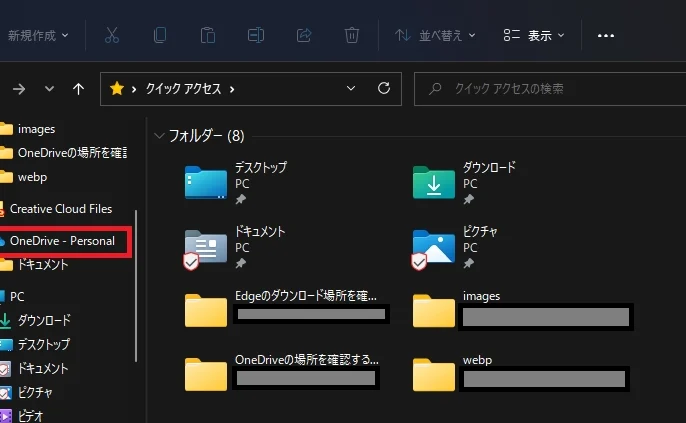This screenshot has height=423, width=686.
Task: Open the 並べ替え sort menu
Action: (x=435, y=35)
